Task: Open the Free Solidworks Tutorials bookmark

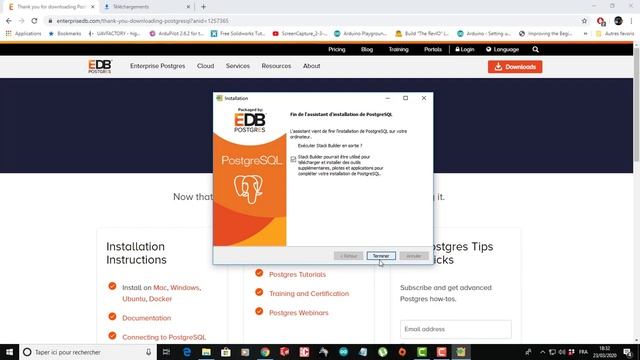Action: point(238,33)
